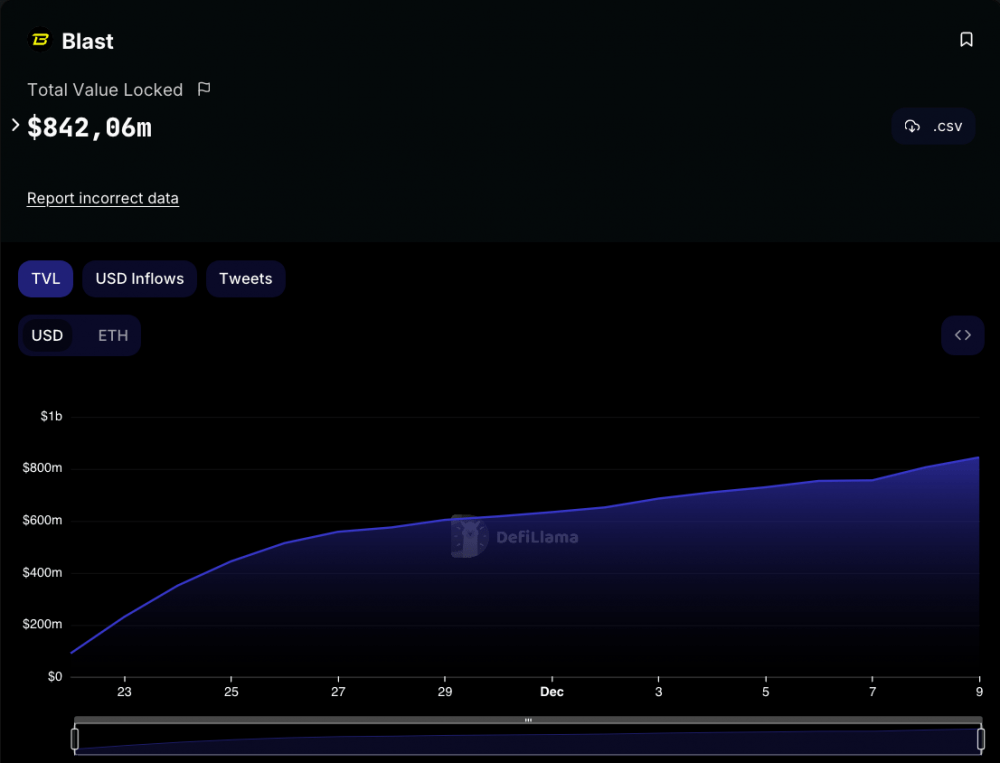This screenshot has width=1000, height=763.
Task: Click the Total Value Locked label
Action: (105, 90)
